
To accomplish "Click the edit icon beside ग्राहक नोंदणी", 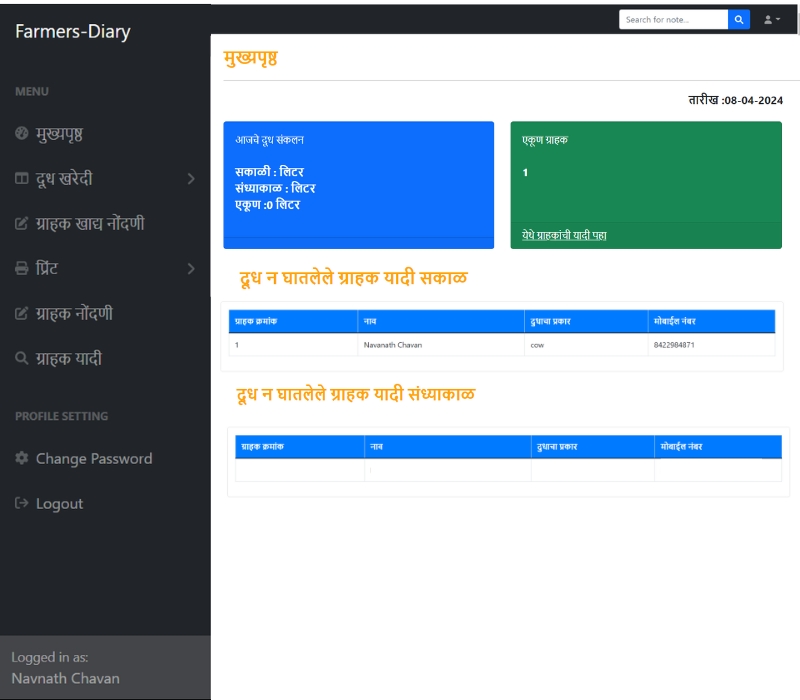I will (22, 314).
